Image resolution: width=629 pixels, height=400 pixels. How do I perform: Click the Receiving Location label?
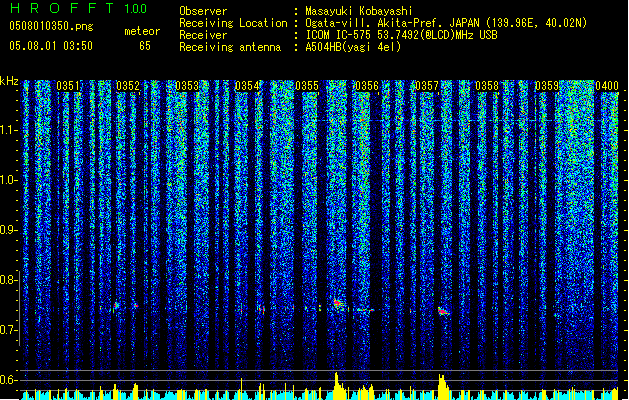click(233, 23)
